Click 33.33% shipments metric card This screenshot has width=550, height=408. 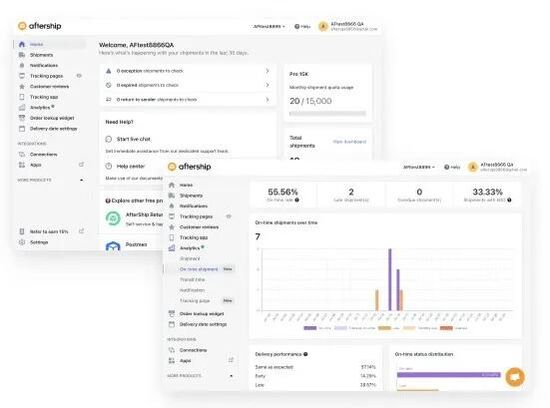(x=488, y=195)
